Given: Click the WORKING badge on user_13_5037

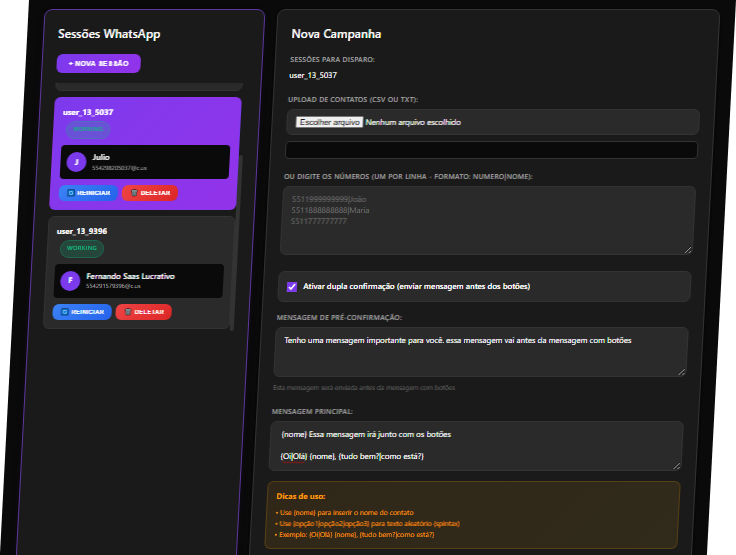Looking at the screenshot, I should 88,130.
